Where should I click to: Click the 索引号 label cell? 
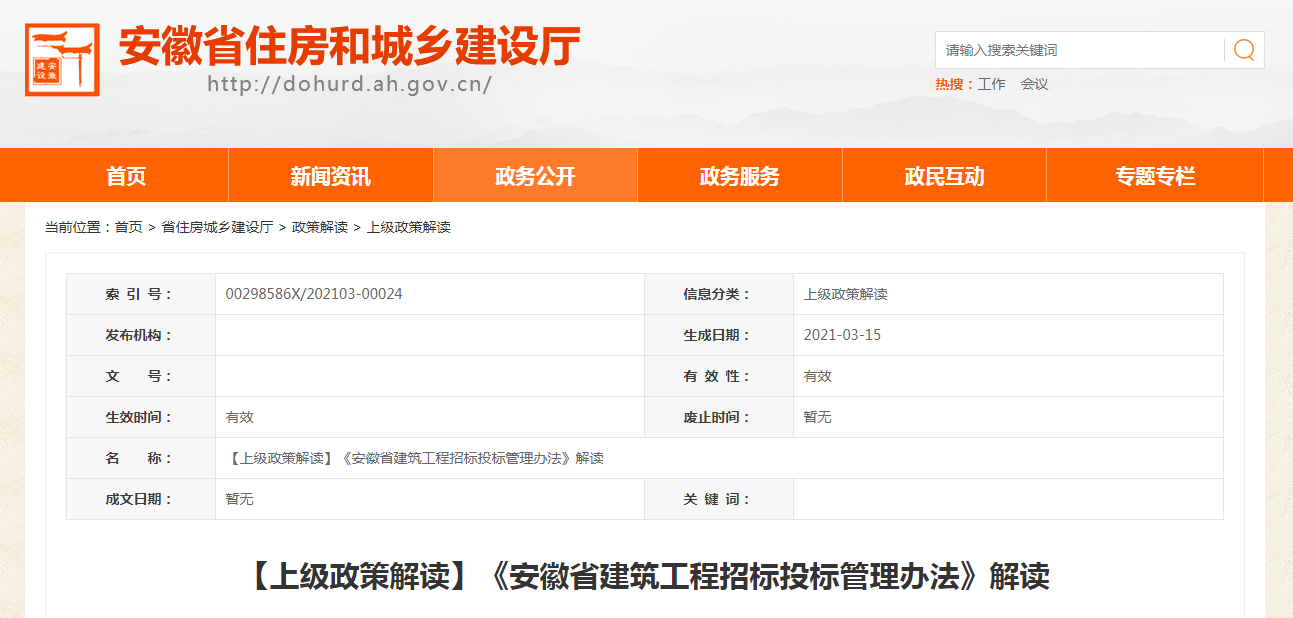tap(141, 294)
